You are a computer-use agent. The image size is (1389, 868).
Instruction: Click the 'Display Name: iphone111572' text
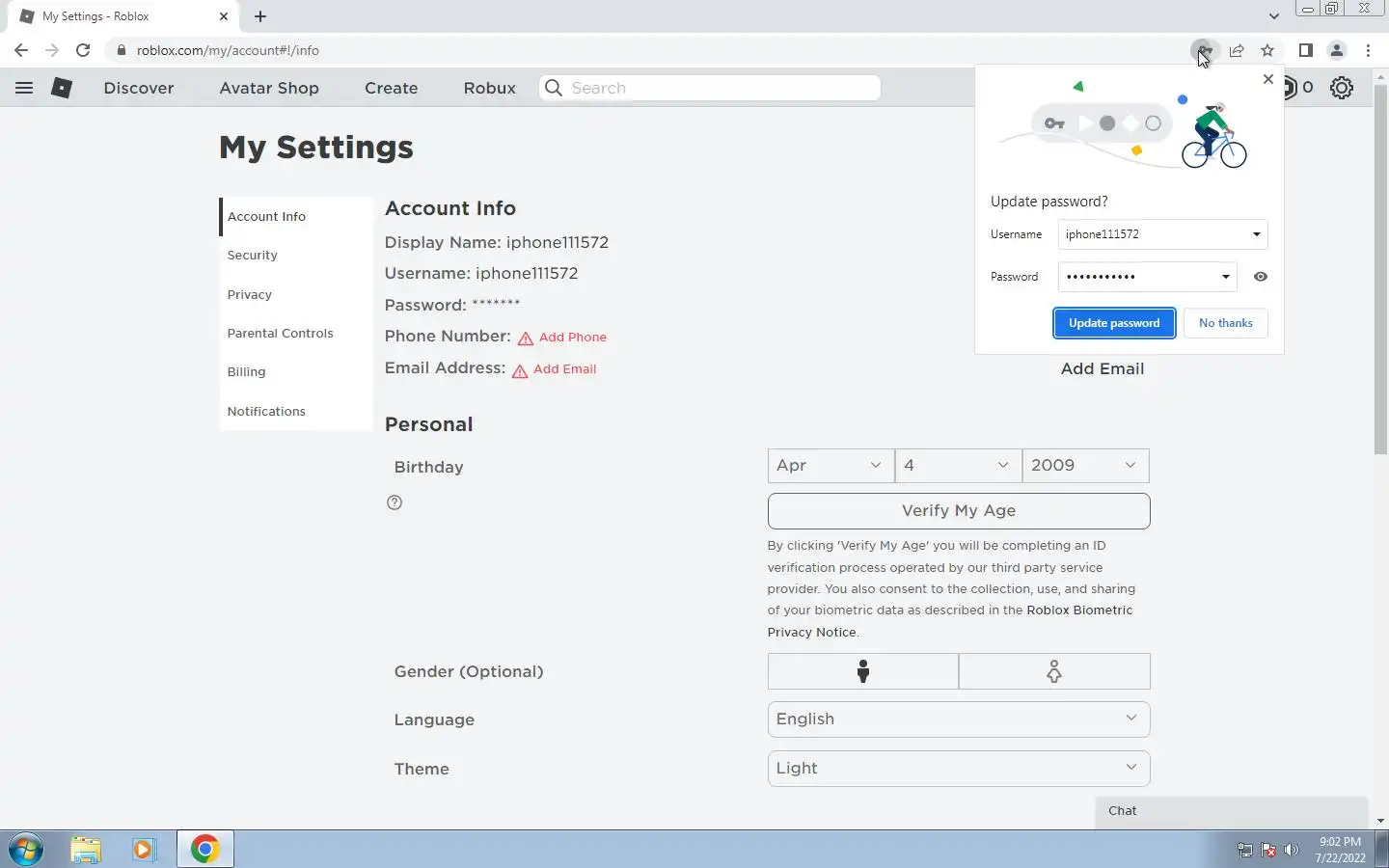point(497,243)
